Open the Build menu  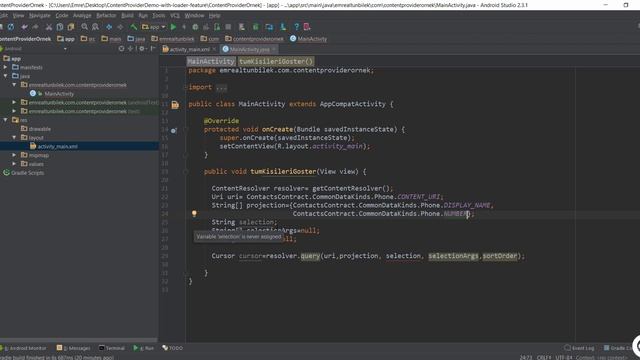(127, 16)
